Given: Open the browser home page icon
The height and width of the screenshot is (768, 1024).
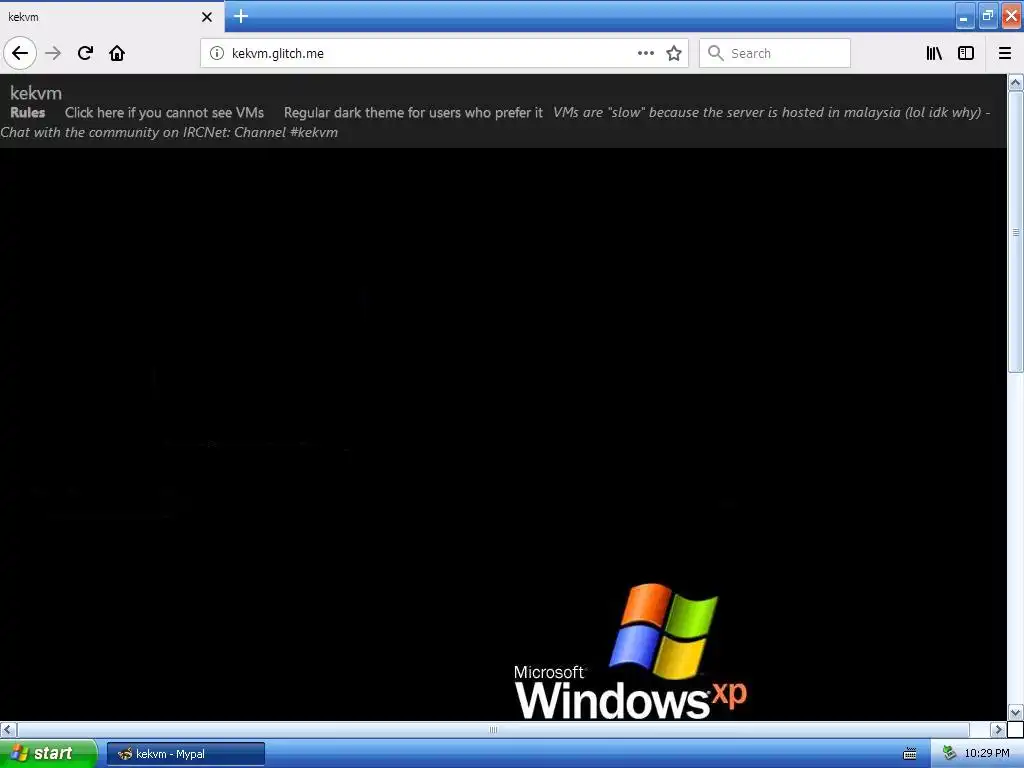Looking at the screenshot, I should (x=117, y=53).
